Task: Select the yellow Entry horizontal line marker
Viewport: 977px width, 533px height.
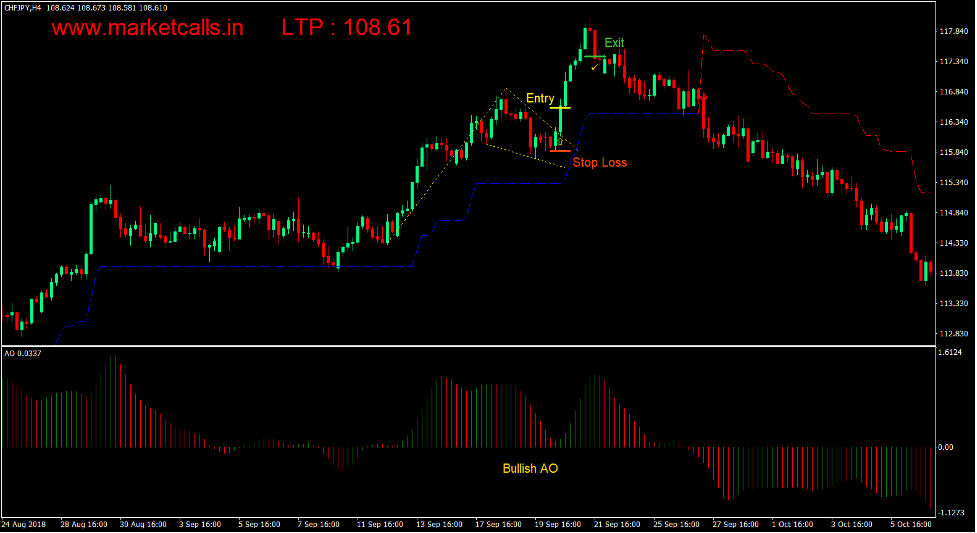Action: [x=560, y=107]
